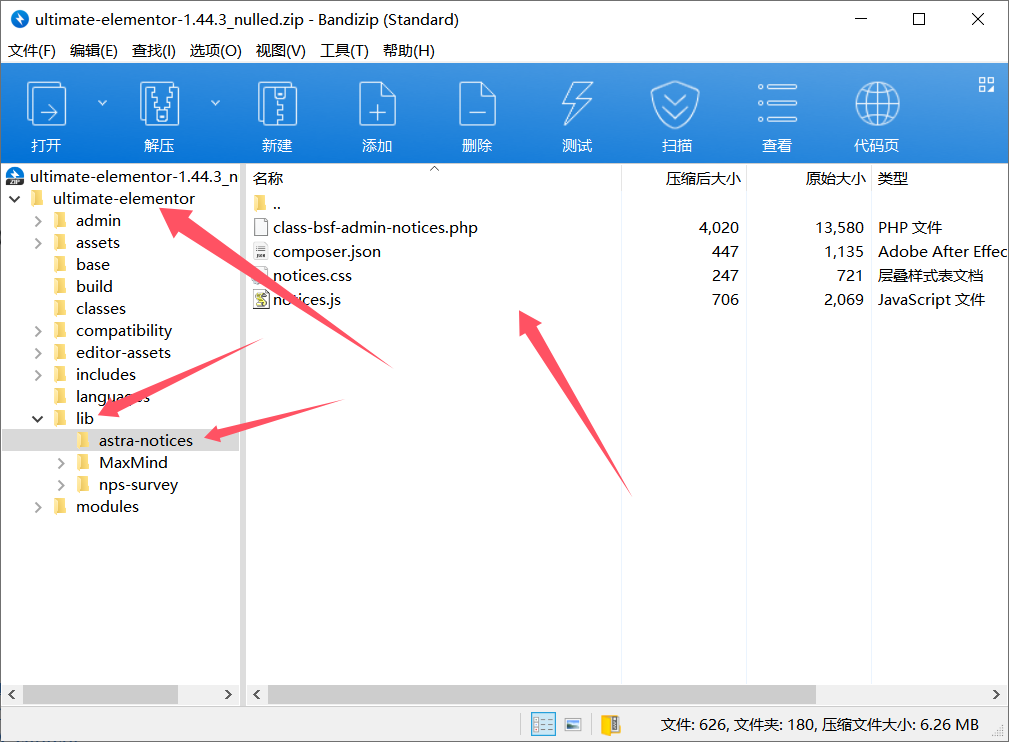This screenshot has width=1009, height=742.
Task: Click the file list scroll-right arrow
Action: [996, 694]
